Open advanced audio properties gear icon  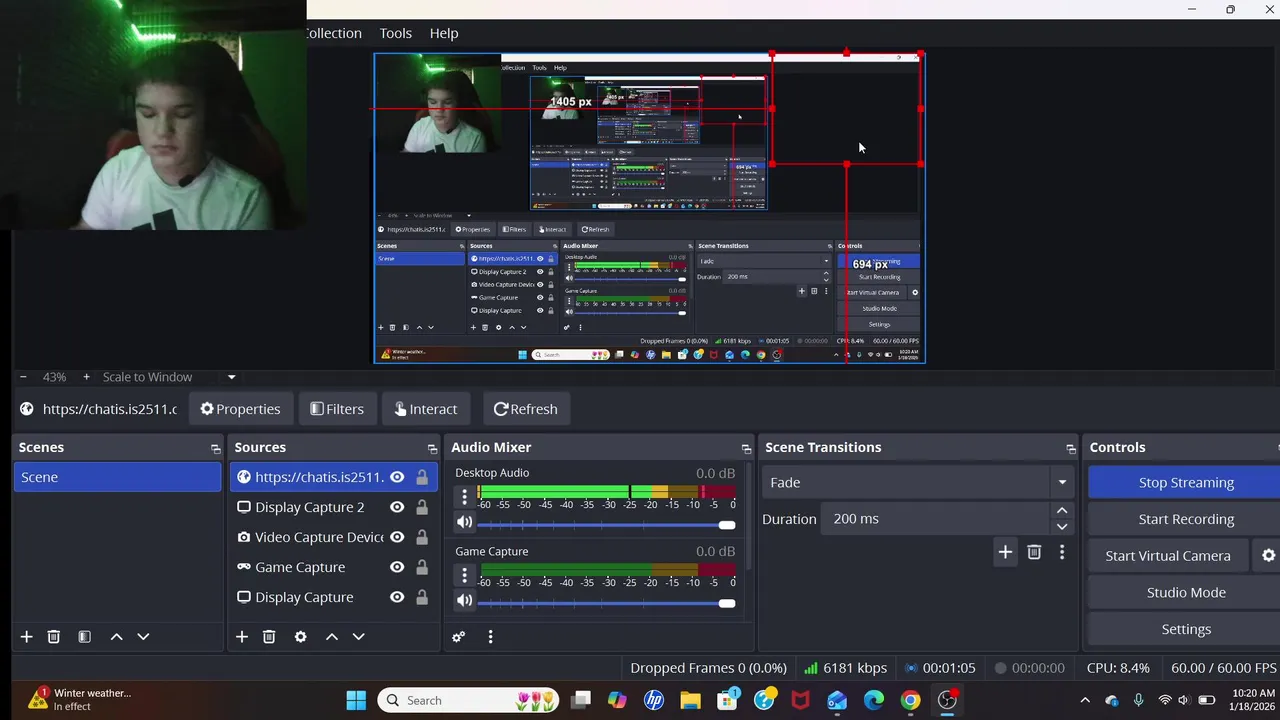[458, 636]
